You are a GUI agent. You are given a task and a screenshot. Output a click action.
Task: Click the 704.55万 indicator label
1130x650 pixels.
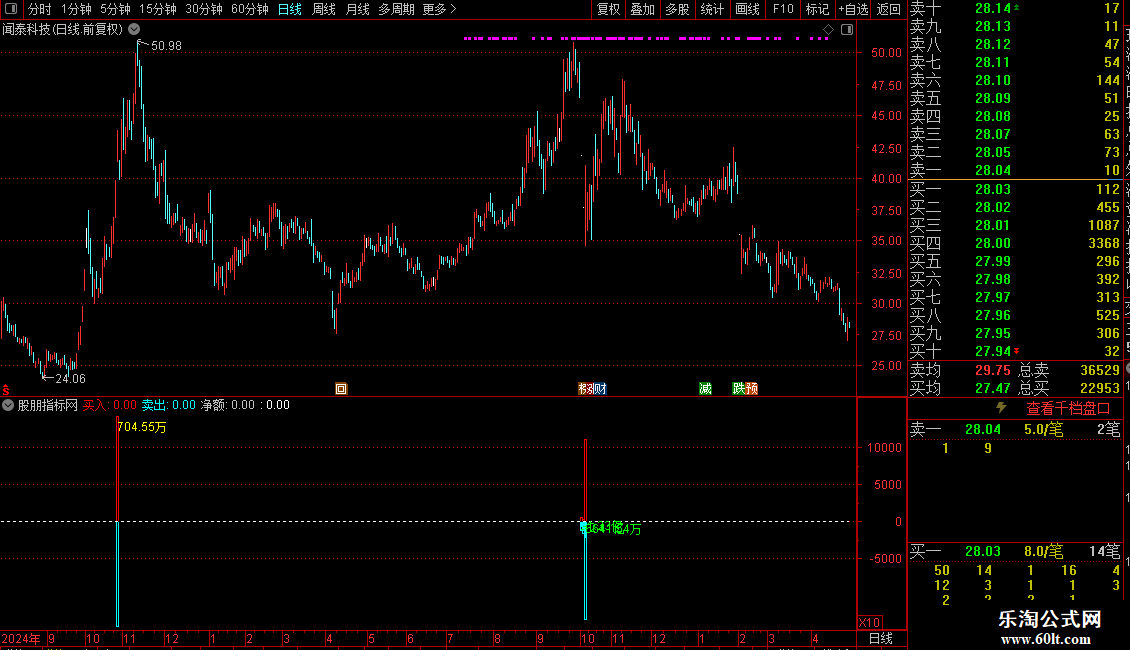[x=142, y=427]
